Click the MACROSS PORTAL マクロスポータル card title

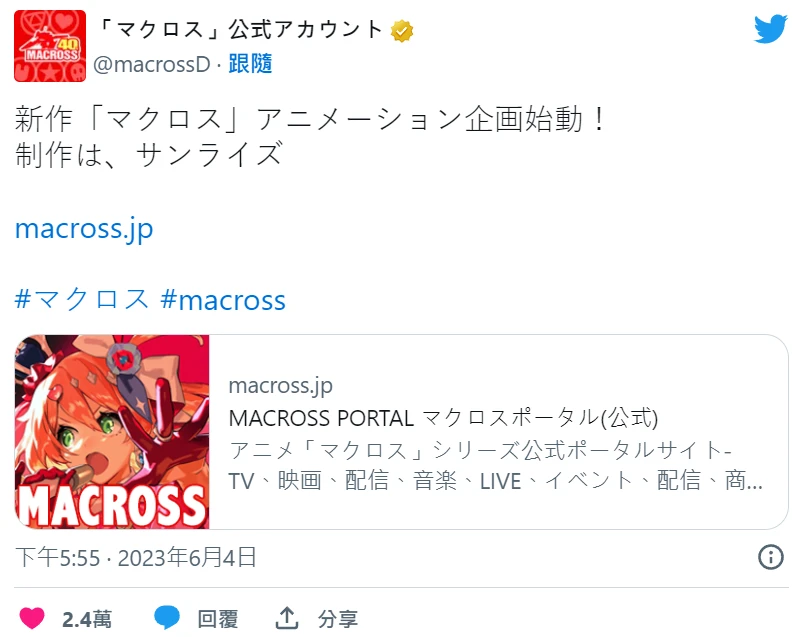443,418
